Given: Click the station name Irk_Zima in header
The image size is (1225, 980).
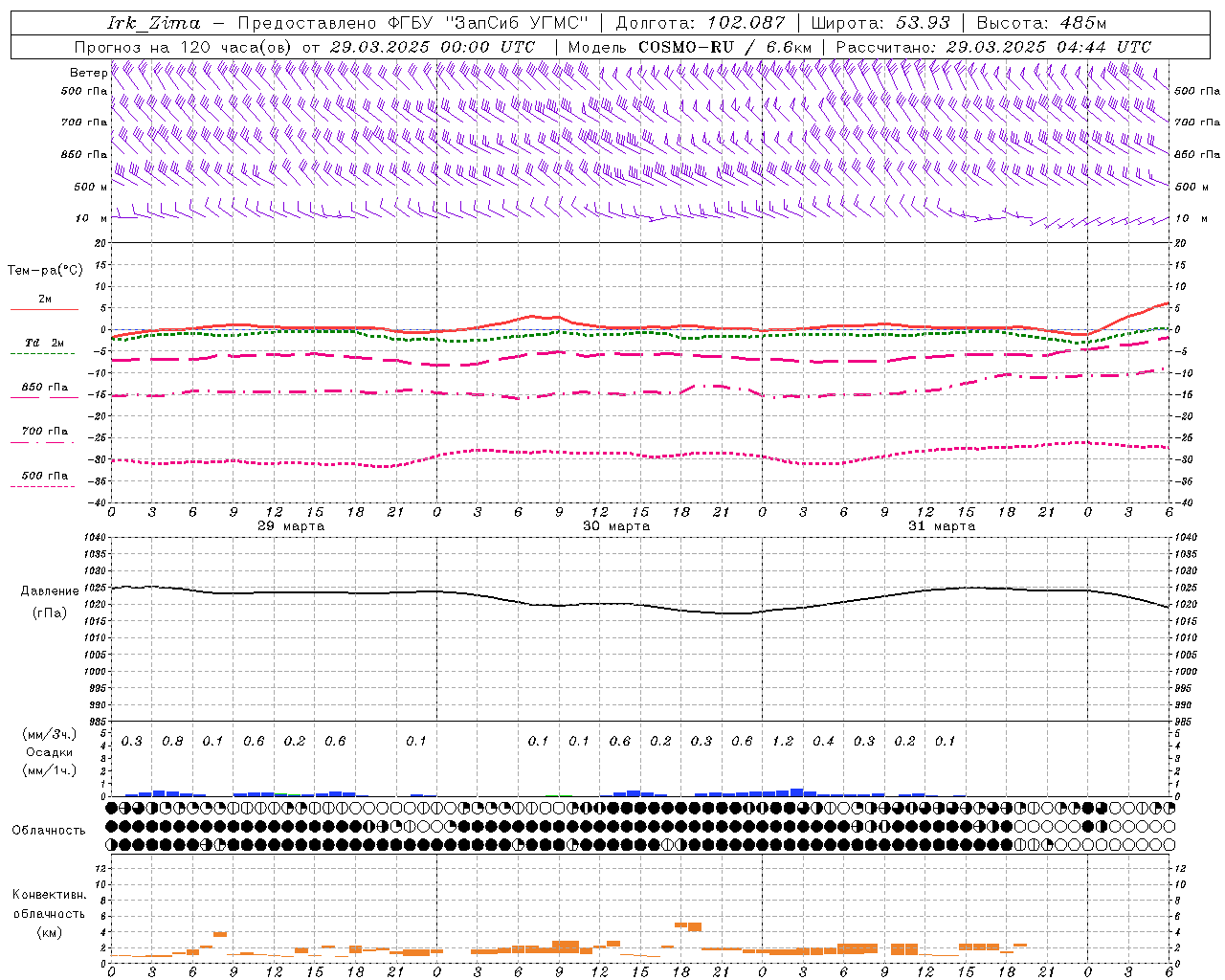Looking at the screenshot, I should coord(153,23).
